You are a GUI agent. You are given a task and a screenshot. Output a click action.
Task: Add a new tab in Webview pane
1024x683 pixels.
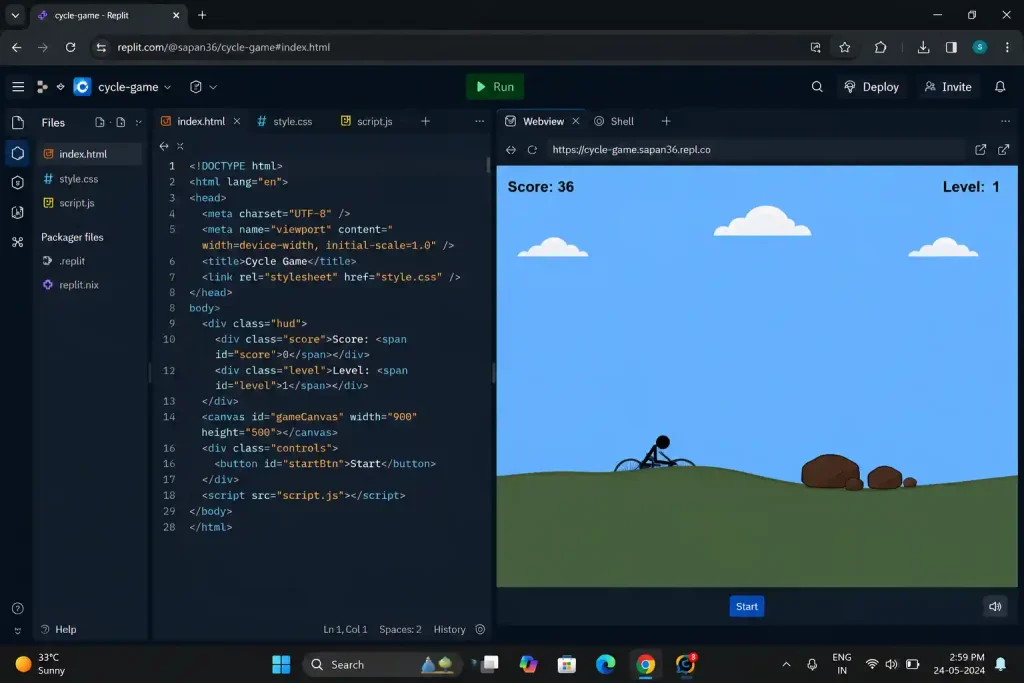click(666, 121)
